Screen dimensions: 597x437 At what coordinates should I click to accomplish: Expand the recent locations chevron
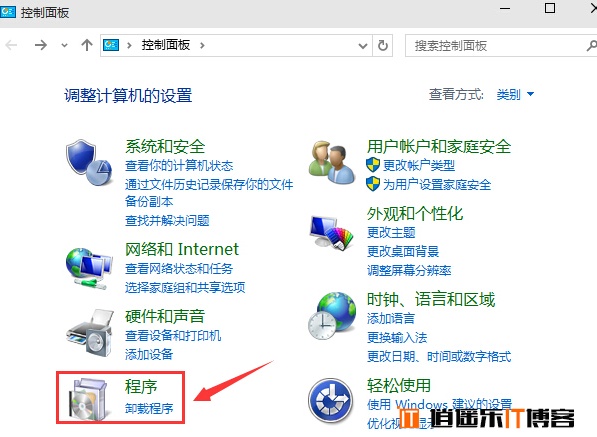[64, 46]
